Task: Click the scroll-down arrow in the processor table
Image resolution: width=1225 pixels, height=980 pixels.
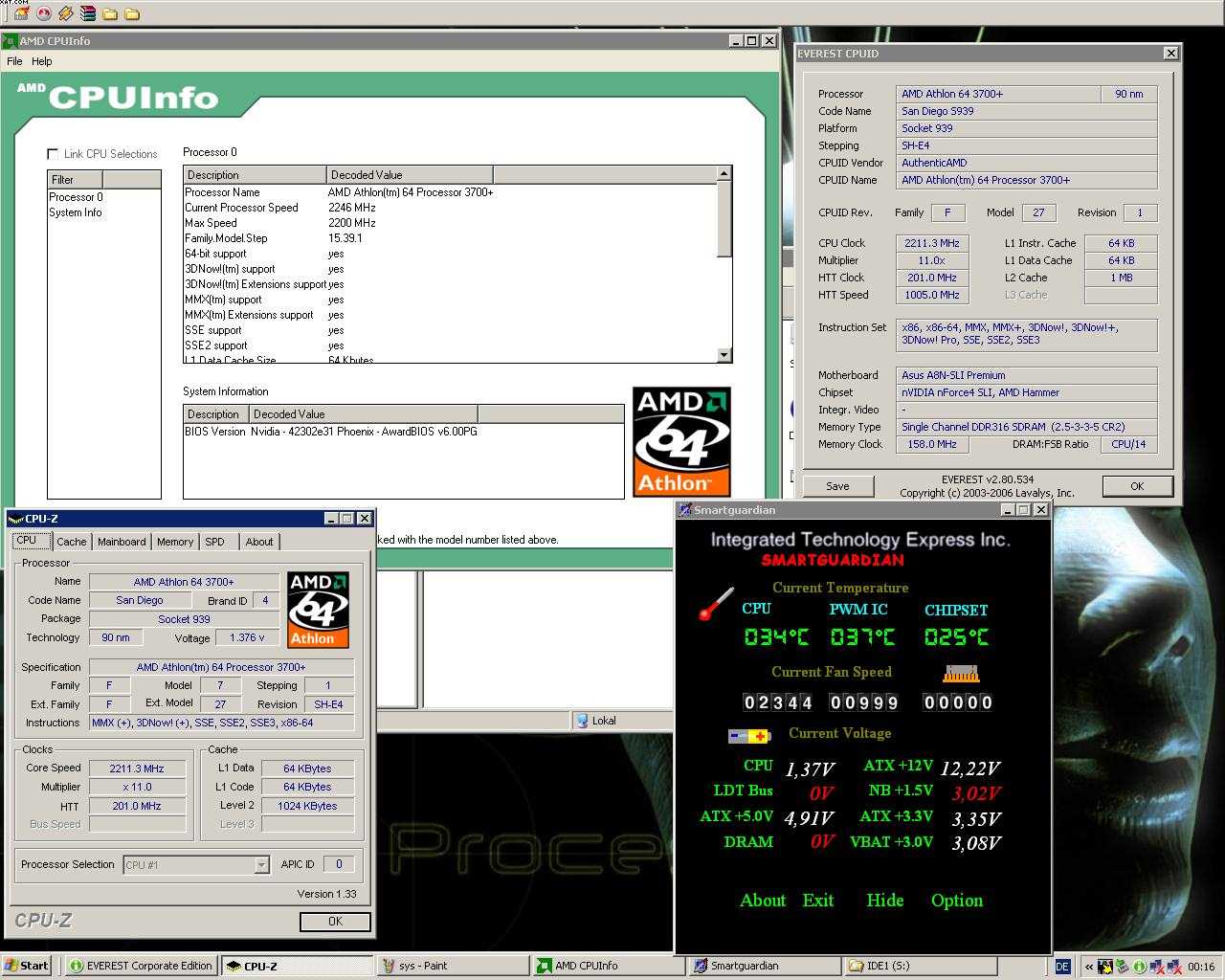Action: point(724,355)
